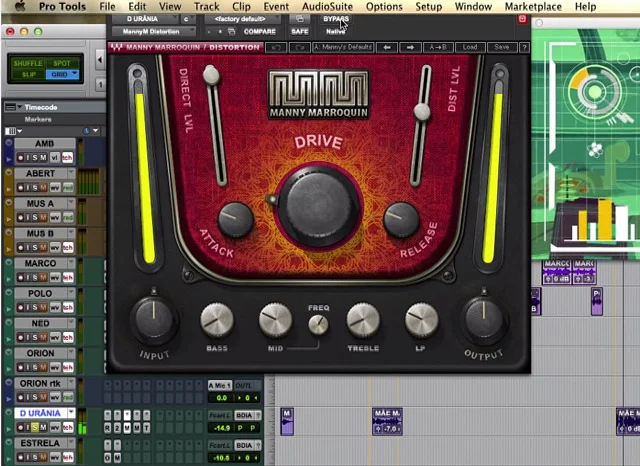Open the insert position 'c' selector
Screen dimensions: 640x466
tap(188, 19)
